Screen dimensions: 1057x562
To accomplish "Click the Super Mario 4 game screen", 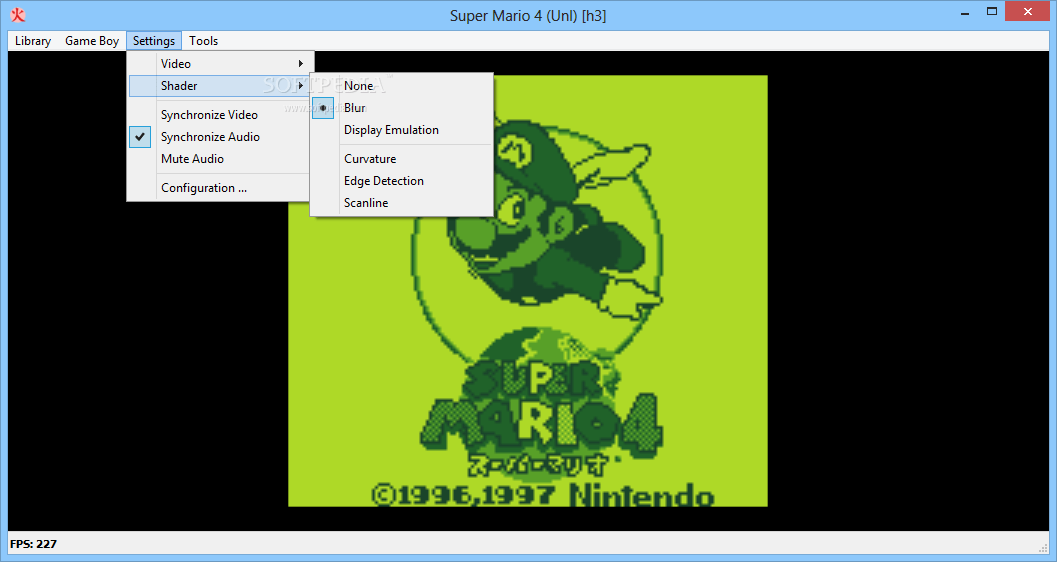I will (x=528, y=290).
